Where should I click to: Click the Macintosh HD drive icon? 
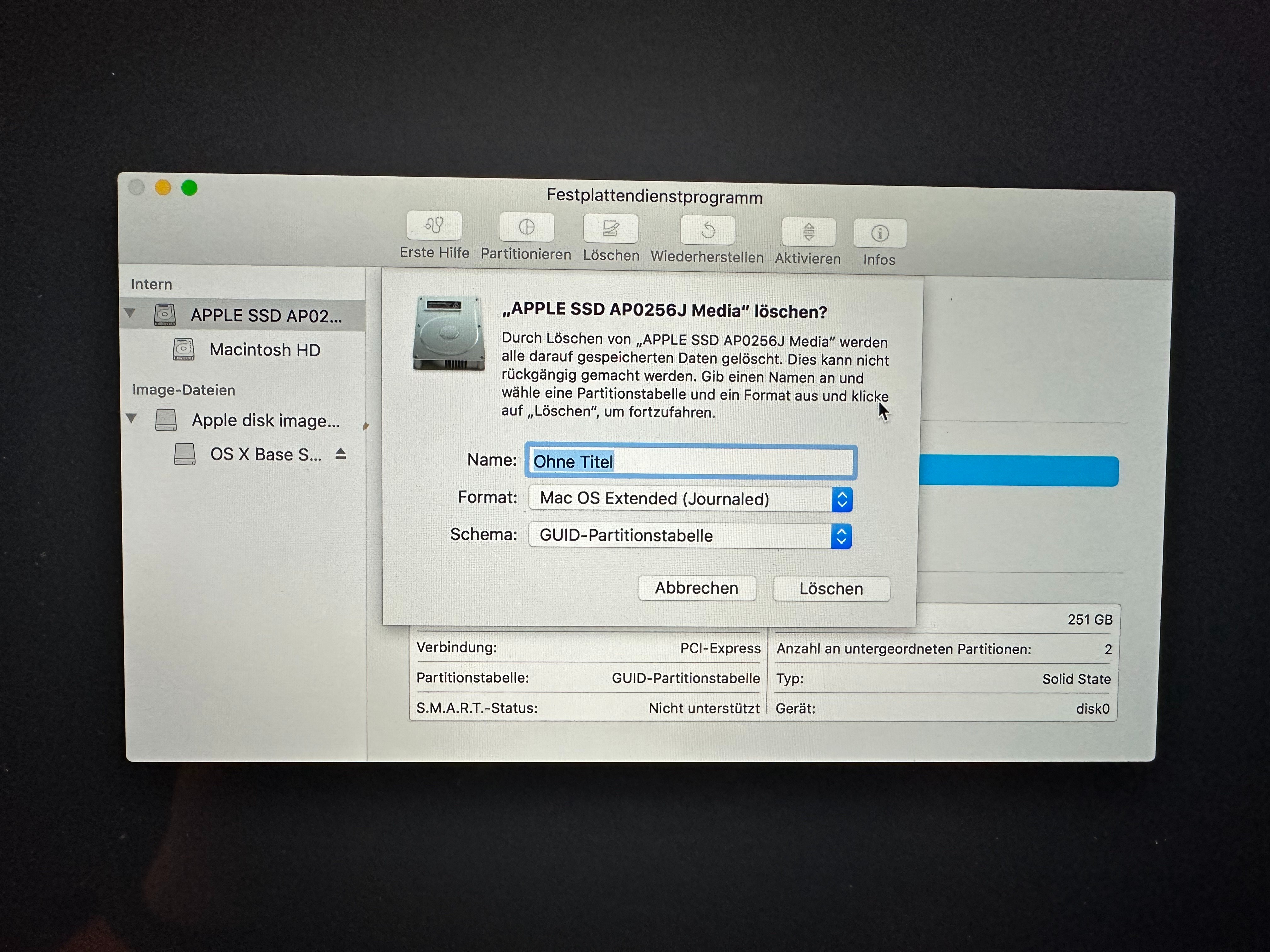click(184, 349)
